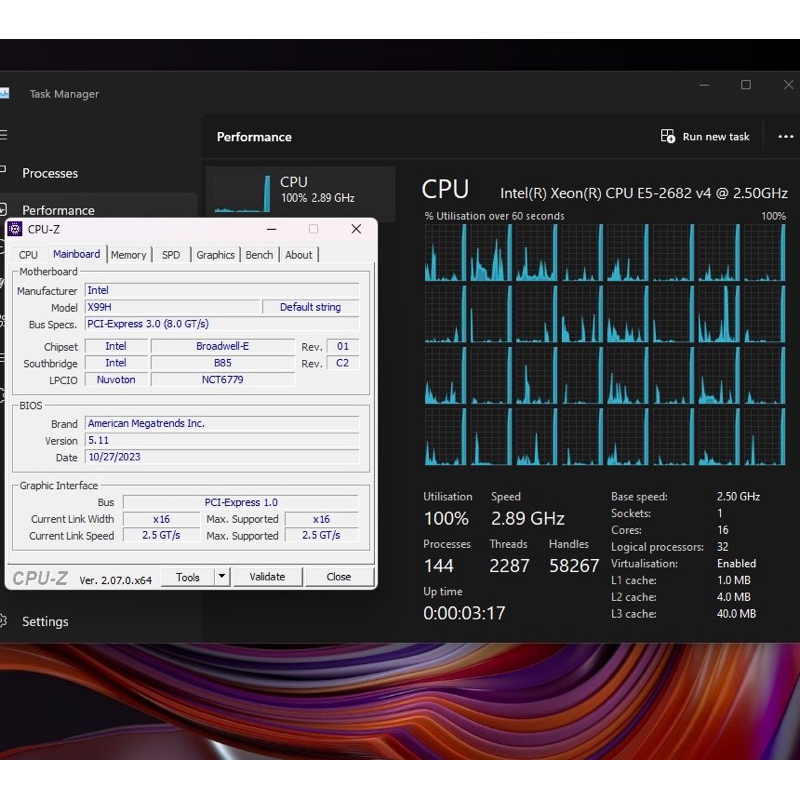The image size is (800, 800).
Task: Click the Nuvoton LPCIO vendor field
Action: tap(116, 380)
